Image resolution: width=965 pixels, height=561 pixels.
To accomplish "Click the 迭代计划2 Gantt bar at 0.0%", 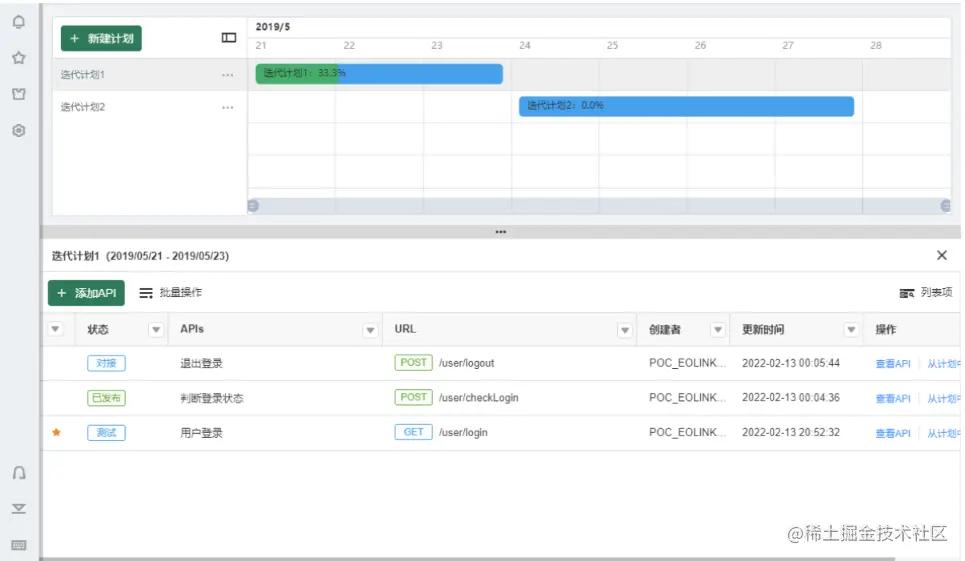I will 686,106.
